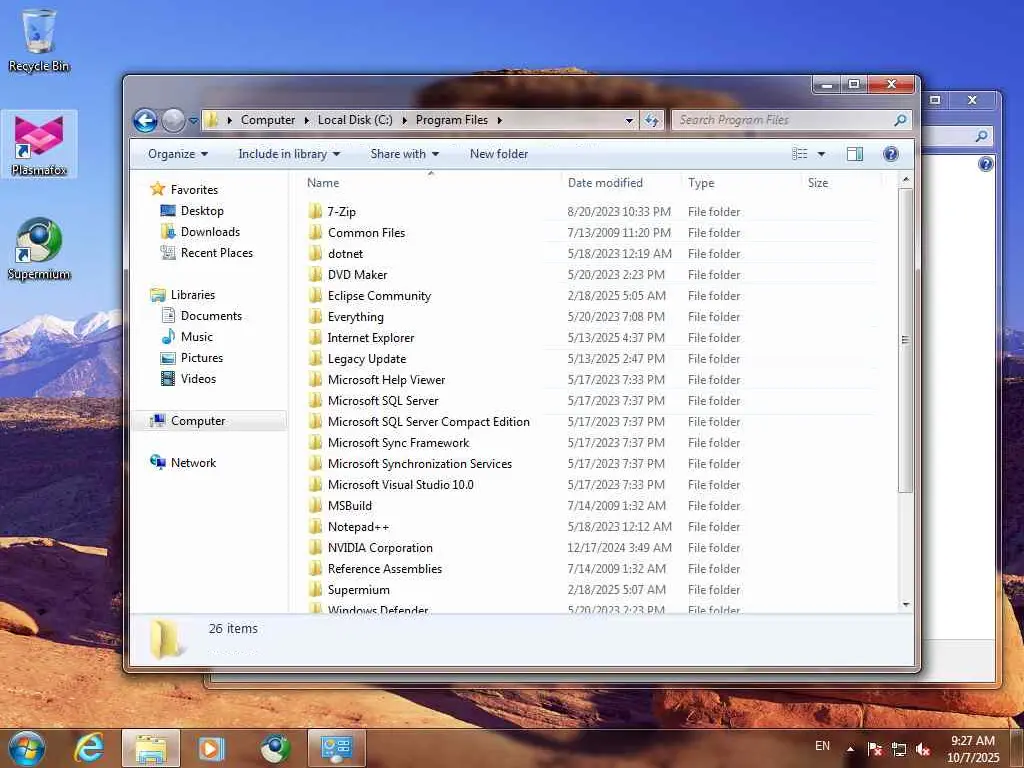This screenshot has width=1024, height=768.
Task: Open the Share with menu
Action: (404, 154)
